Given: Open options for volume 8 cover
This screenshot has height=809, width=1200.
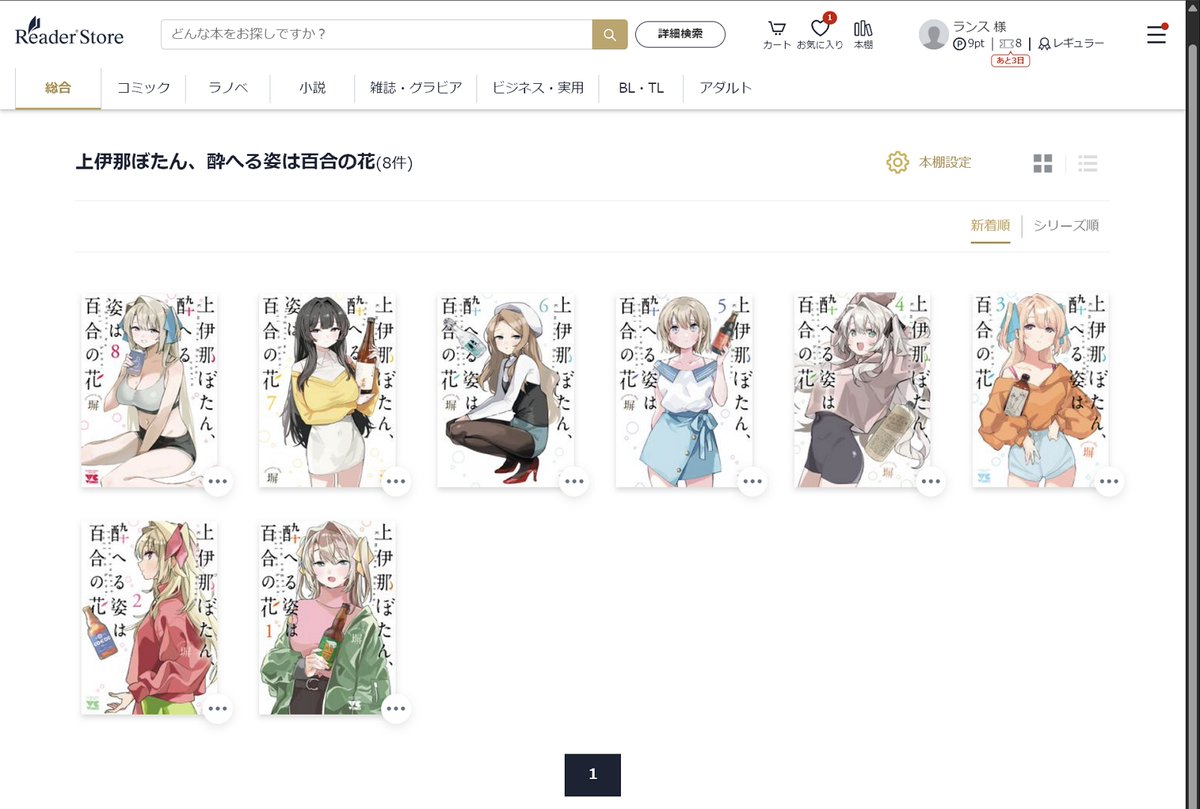Looking at the screenshot, I should pos(218,481).
